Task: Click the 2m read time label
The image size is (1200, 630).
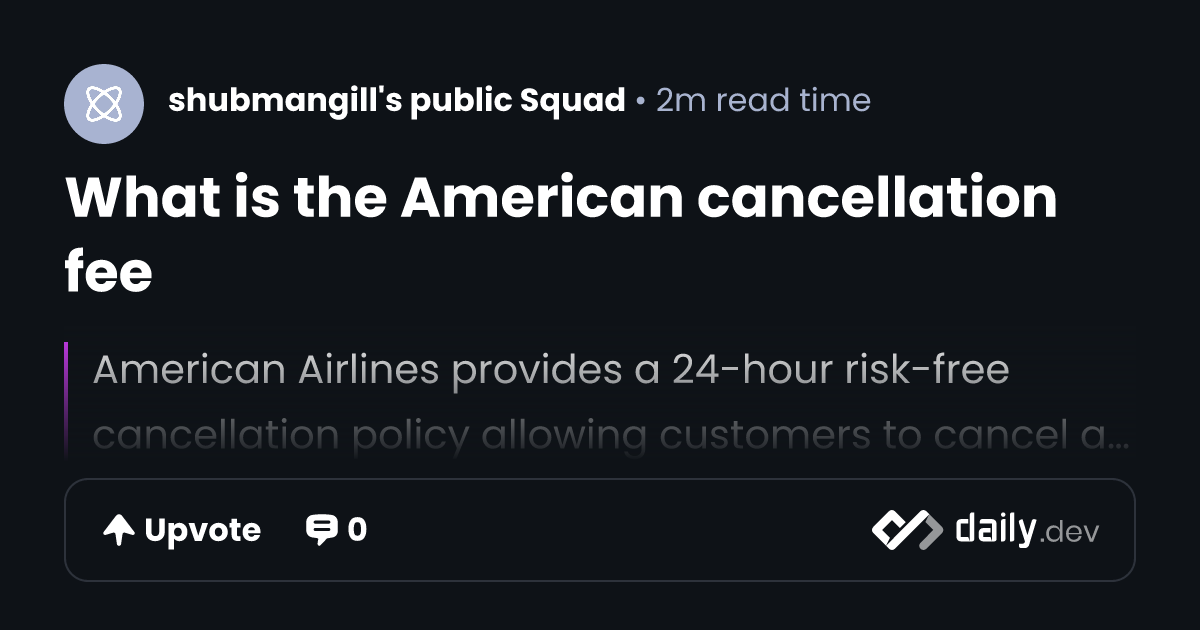Action: point(763,100)
